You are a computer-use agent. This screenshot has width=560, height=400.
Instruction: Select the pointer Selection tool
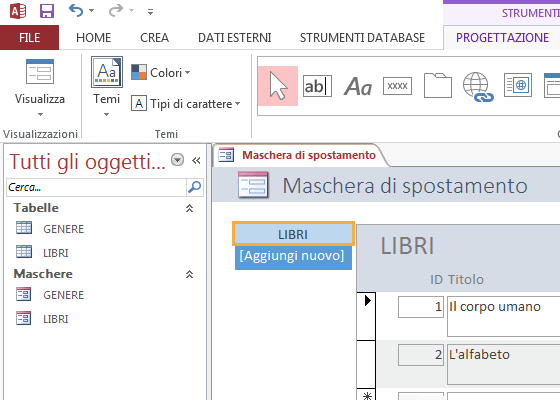click(278, 86)
